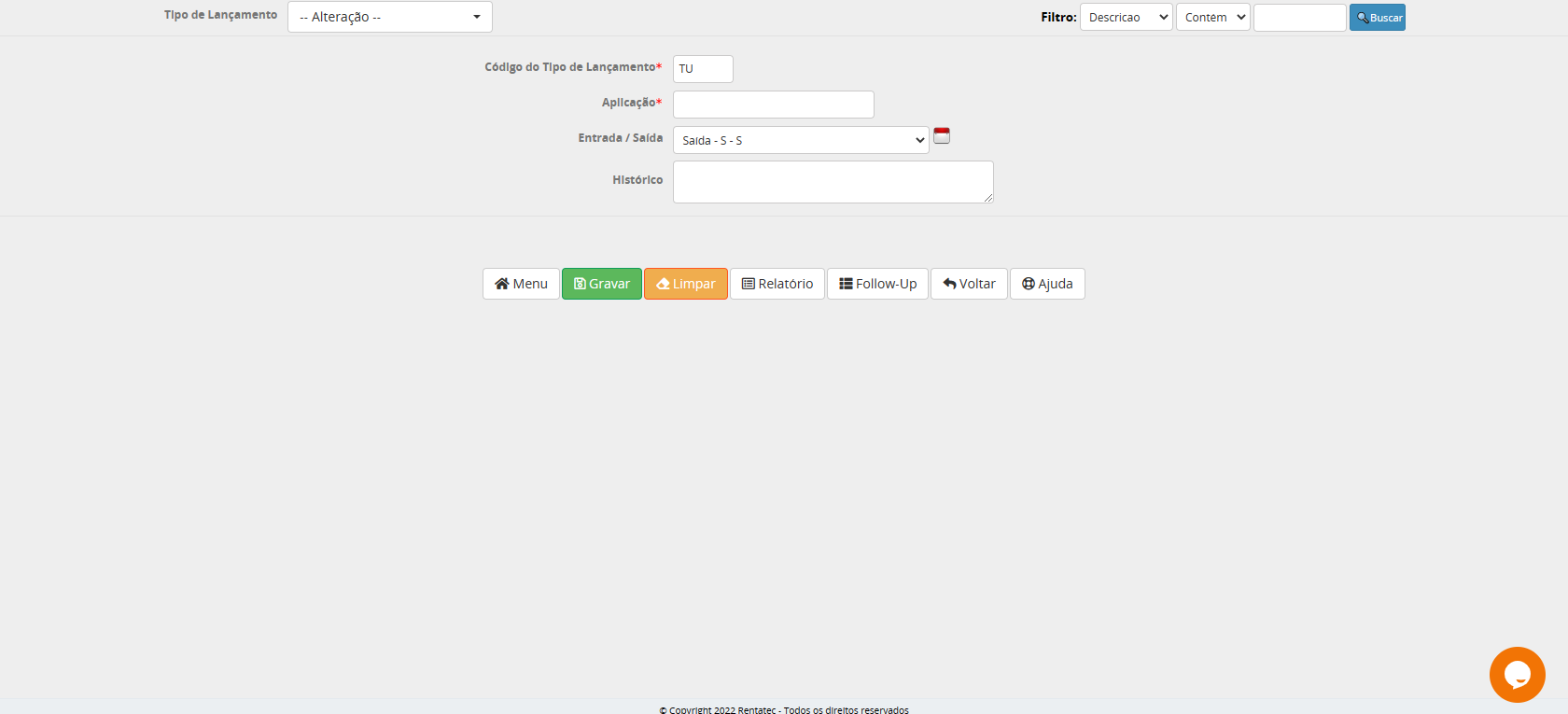Open the Entrada / Saída select box
The height and width of the screenshot is (714, 1568).
click(x=800, y=140)
